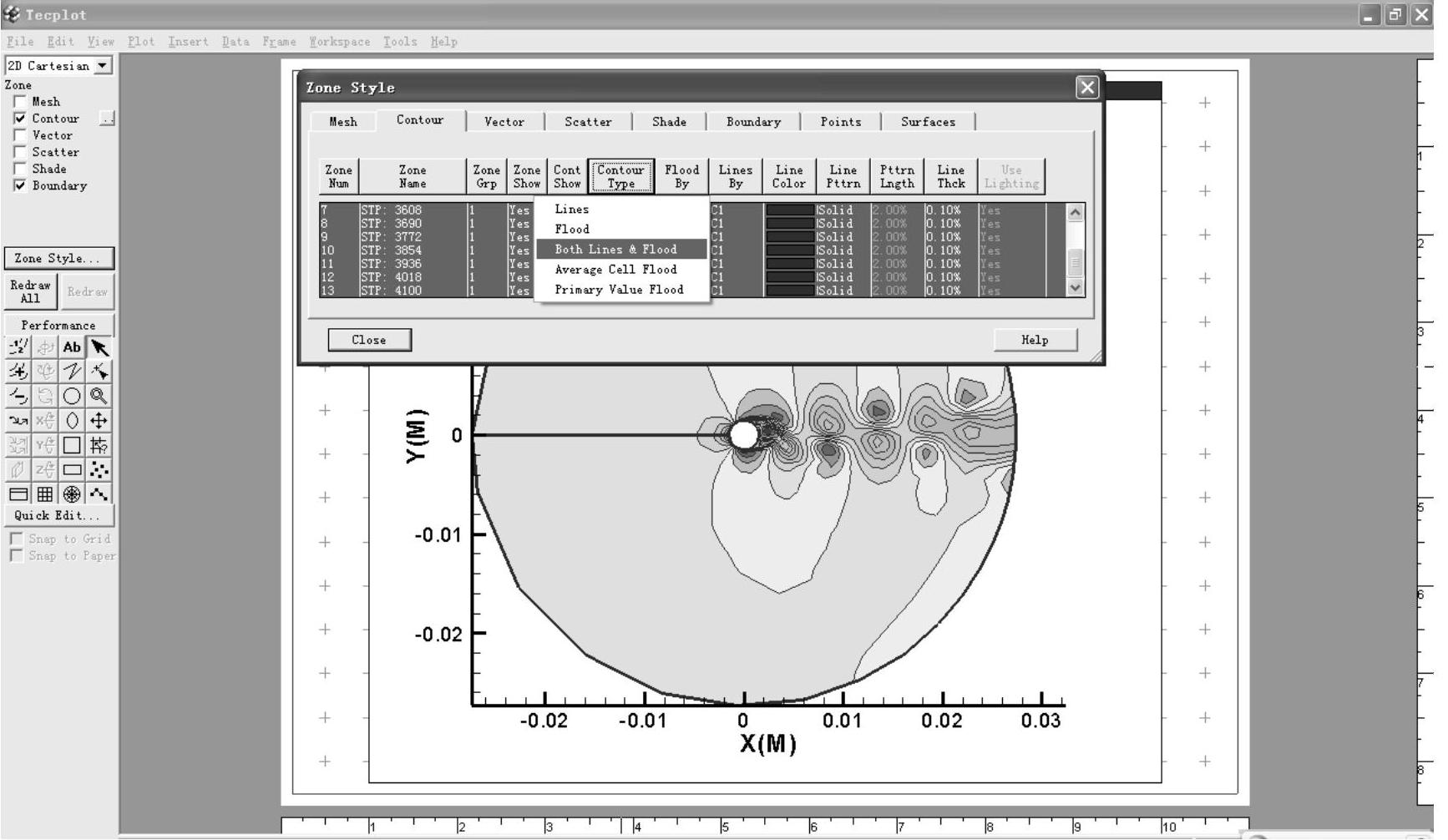This screenshot has width=1448, height=840.
Task: Open the Flood By column dropdown
Action: 681,176
